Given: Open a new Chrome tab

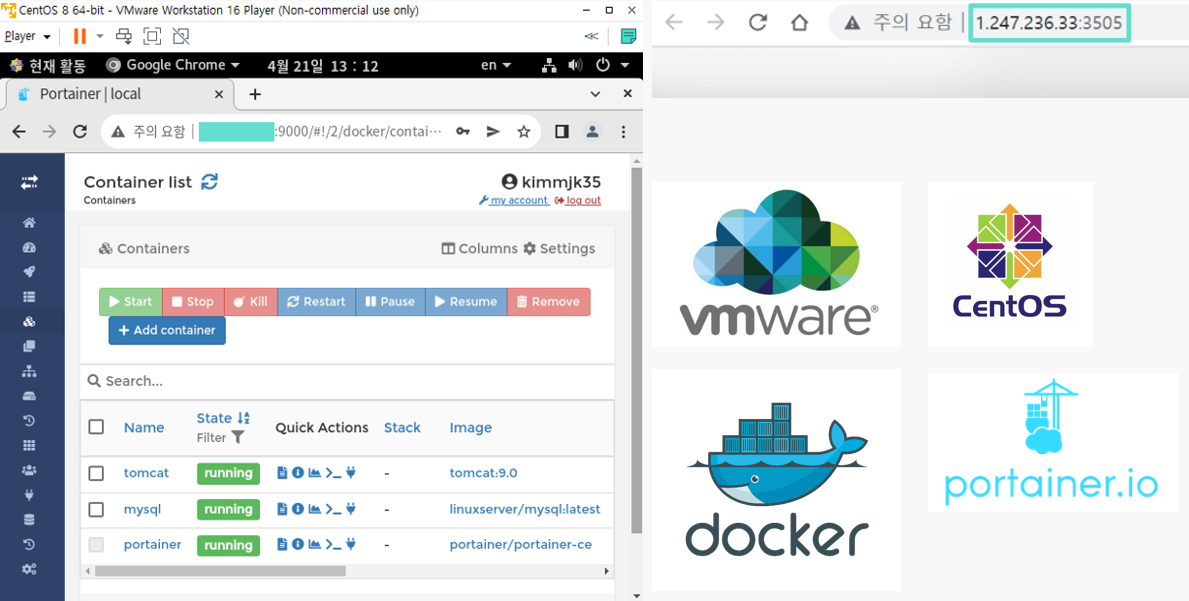Looking at the screenshot, I should point(255,94).
